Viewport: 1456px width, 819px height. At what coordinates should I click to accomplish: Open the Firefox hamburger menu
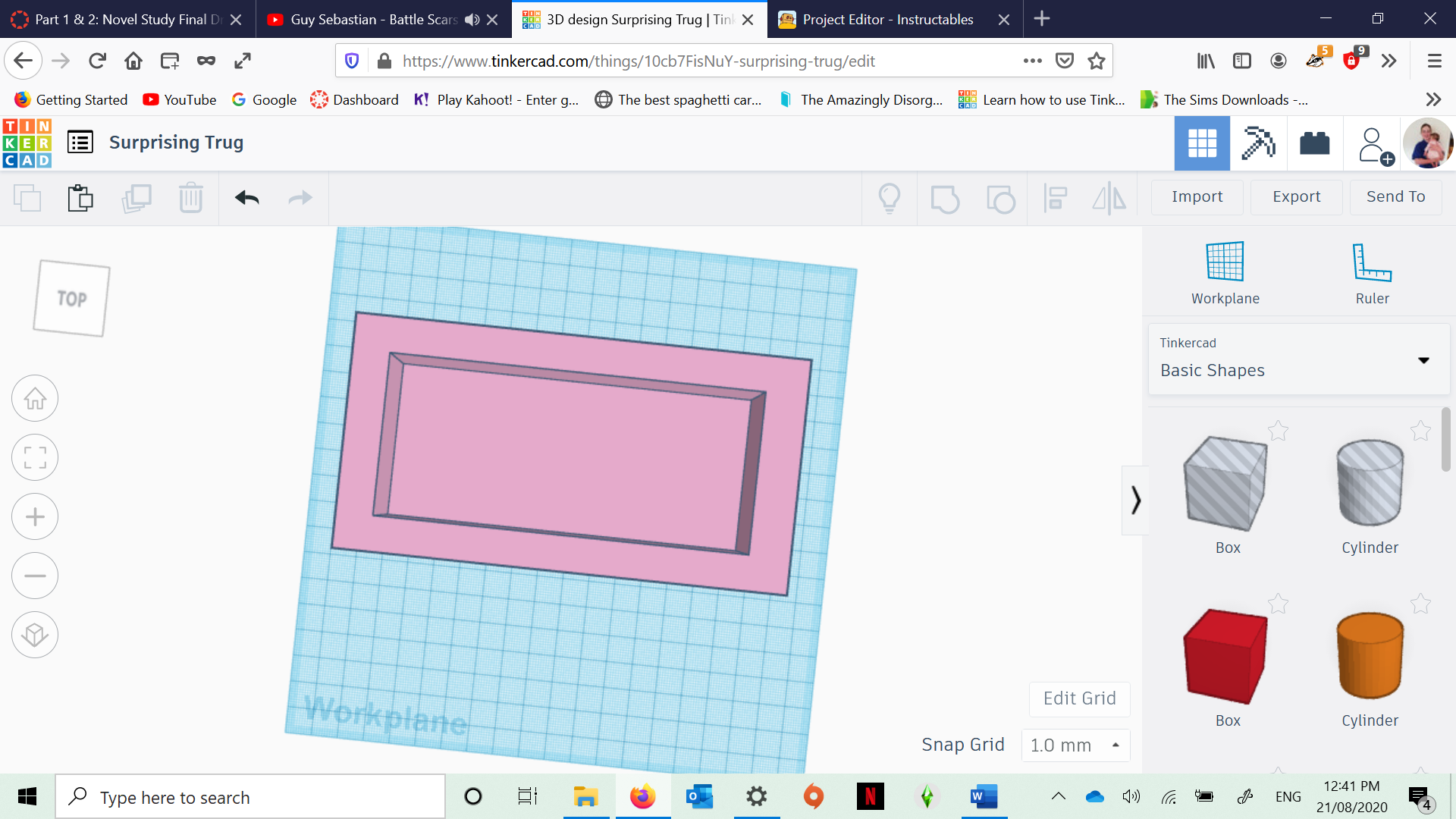click(1434, 61)
